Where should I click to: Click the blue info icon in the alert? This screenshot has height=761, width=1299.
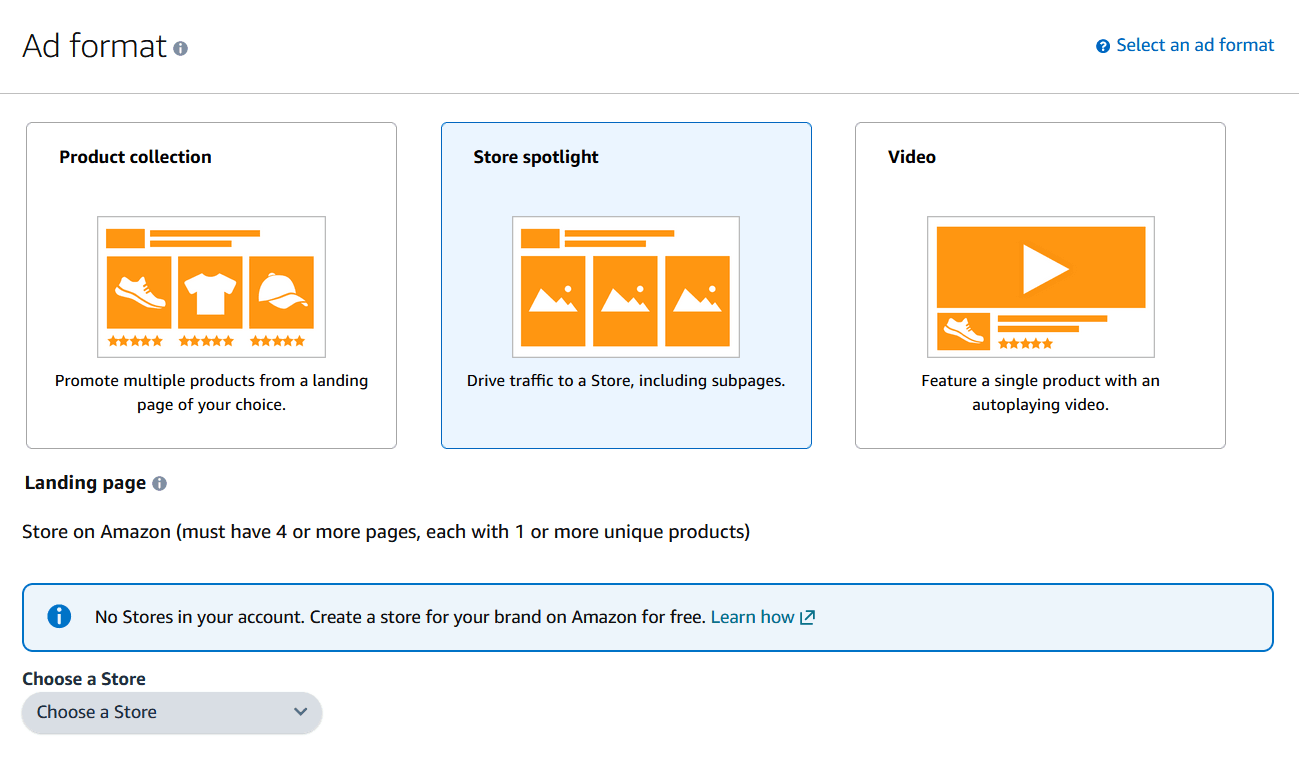click(59, 617)
